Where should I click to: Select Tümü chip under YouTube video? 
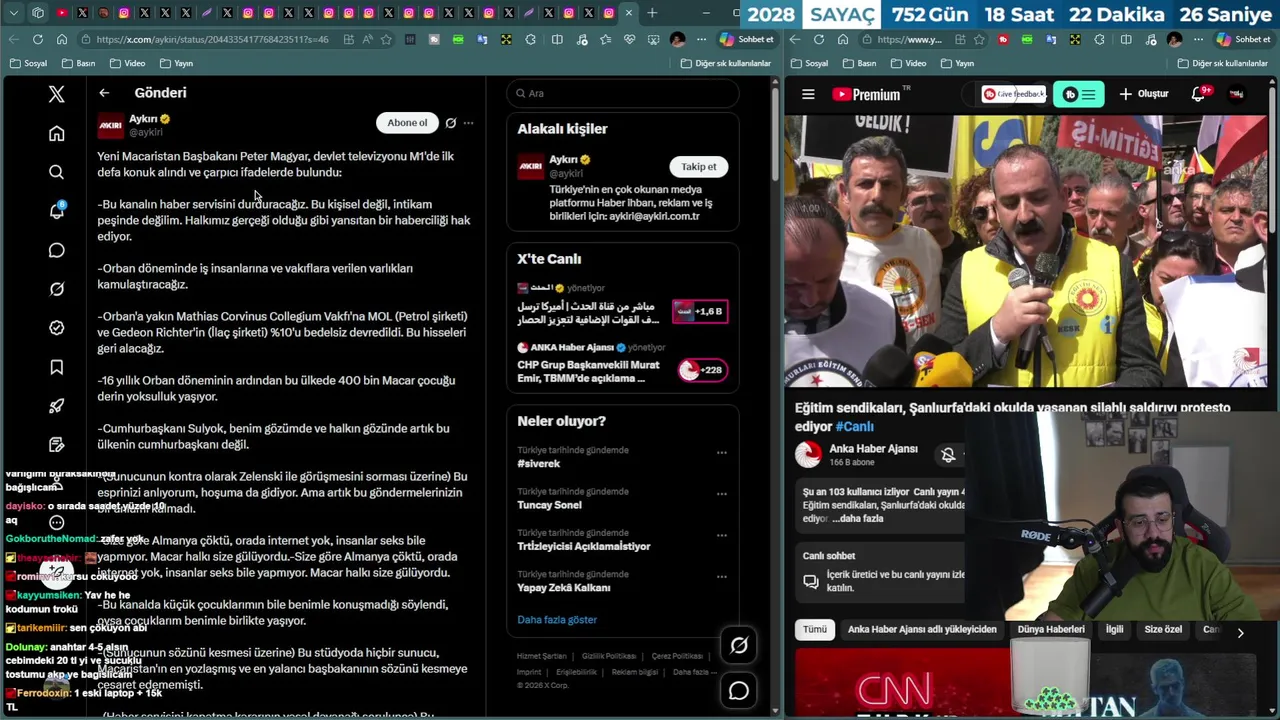pos(815,629)
